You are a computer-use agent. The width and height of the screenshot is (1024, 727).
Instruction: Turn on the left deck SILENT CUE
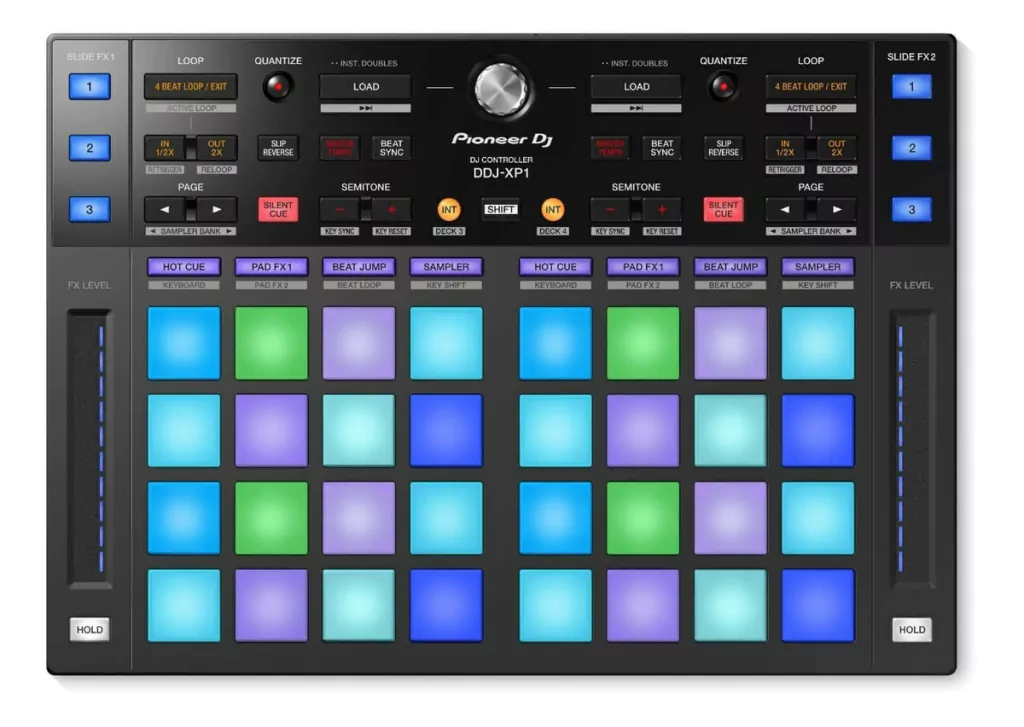(x=278, y=210)
